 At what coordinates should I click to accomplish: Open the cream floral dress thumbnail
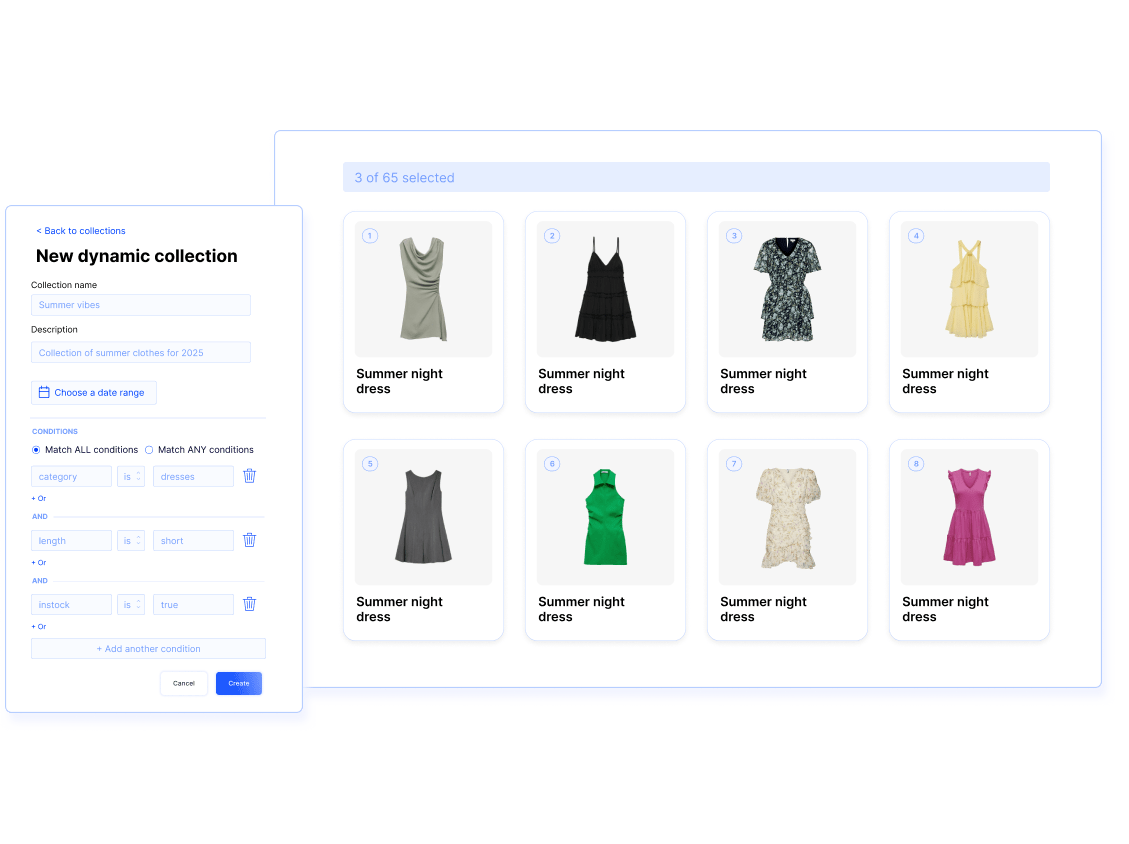tap(788, 517)
